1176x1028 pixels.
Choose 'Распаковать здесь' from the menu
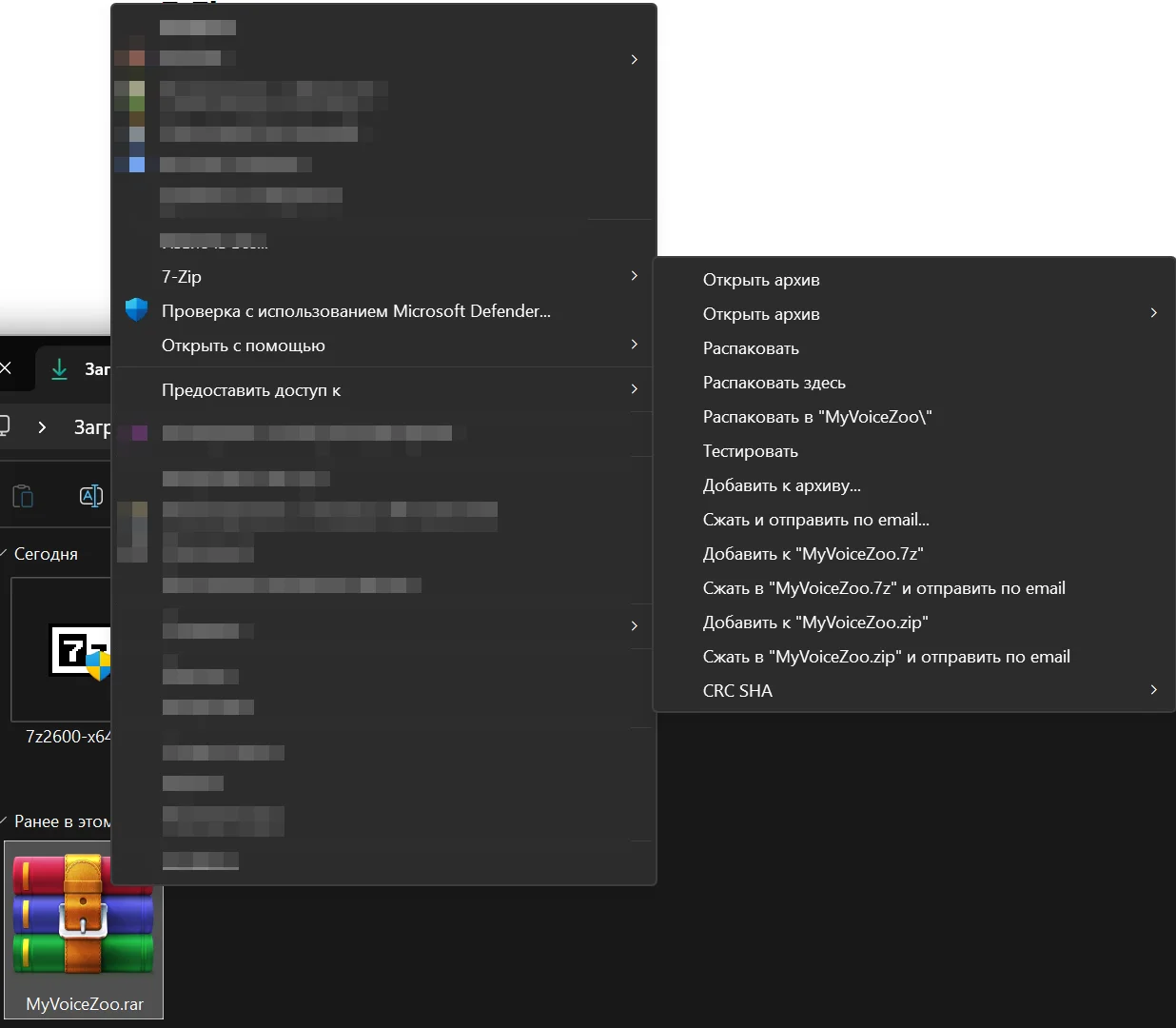coord(774,382)
